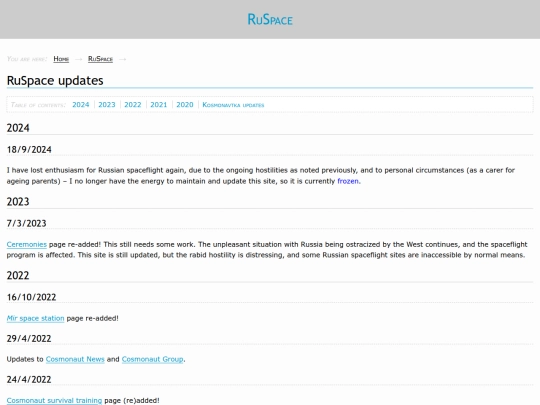The image size is (540, 405).
Task: Select the 18/9/2024 date heading
Action: (x=29, y=150)
